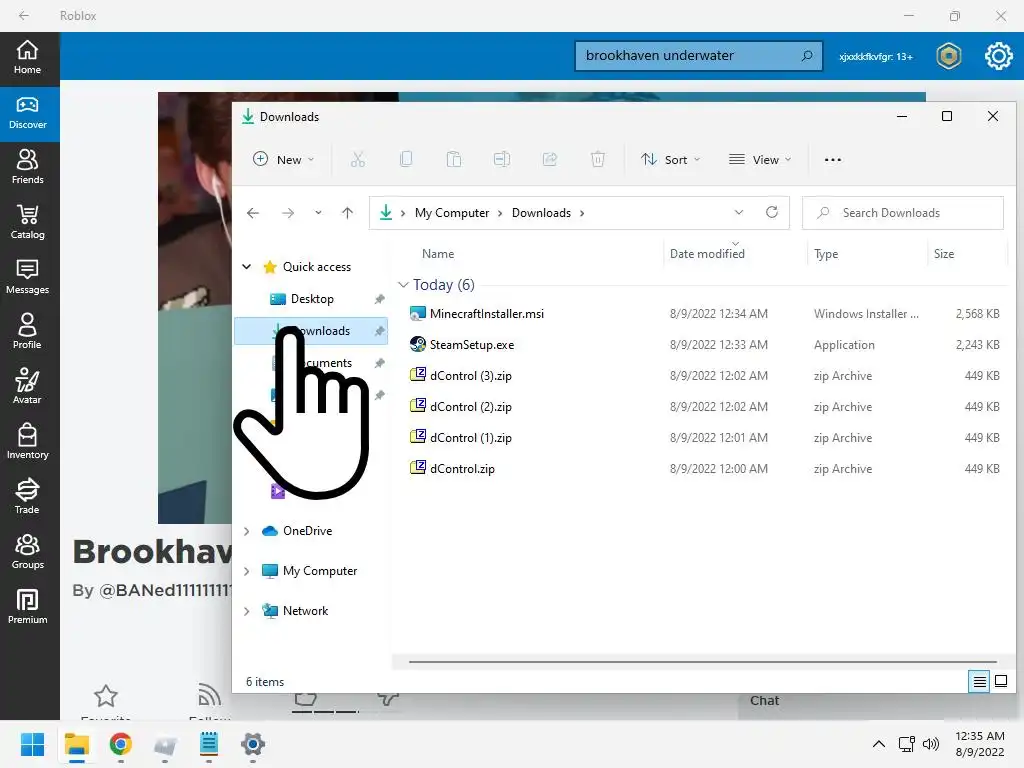Click the search magnifier in the Roblox search box
The image size is (1024, 768).
(x=807, y=56)
